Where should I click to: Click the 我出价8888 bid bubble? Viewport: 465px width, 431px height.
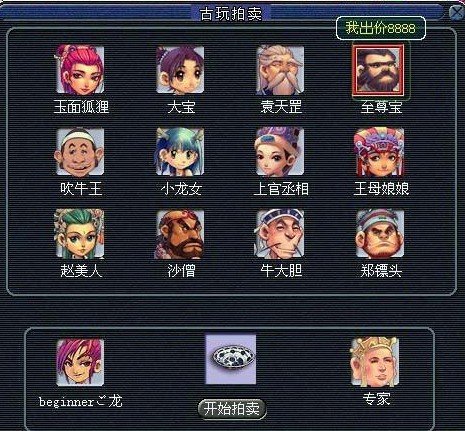pyautogui.click(x=381, y=28)
